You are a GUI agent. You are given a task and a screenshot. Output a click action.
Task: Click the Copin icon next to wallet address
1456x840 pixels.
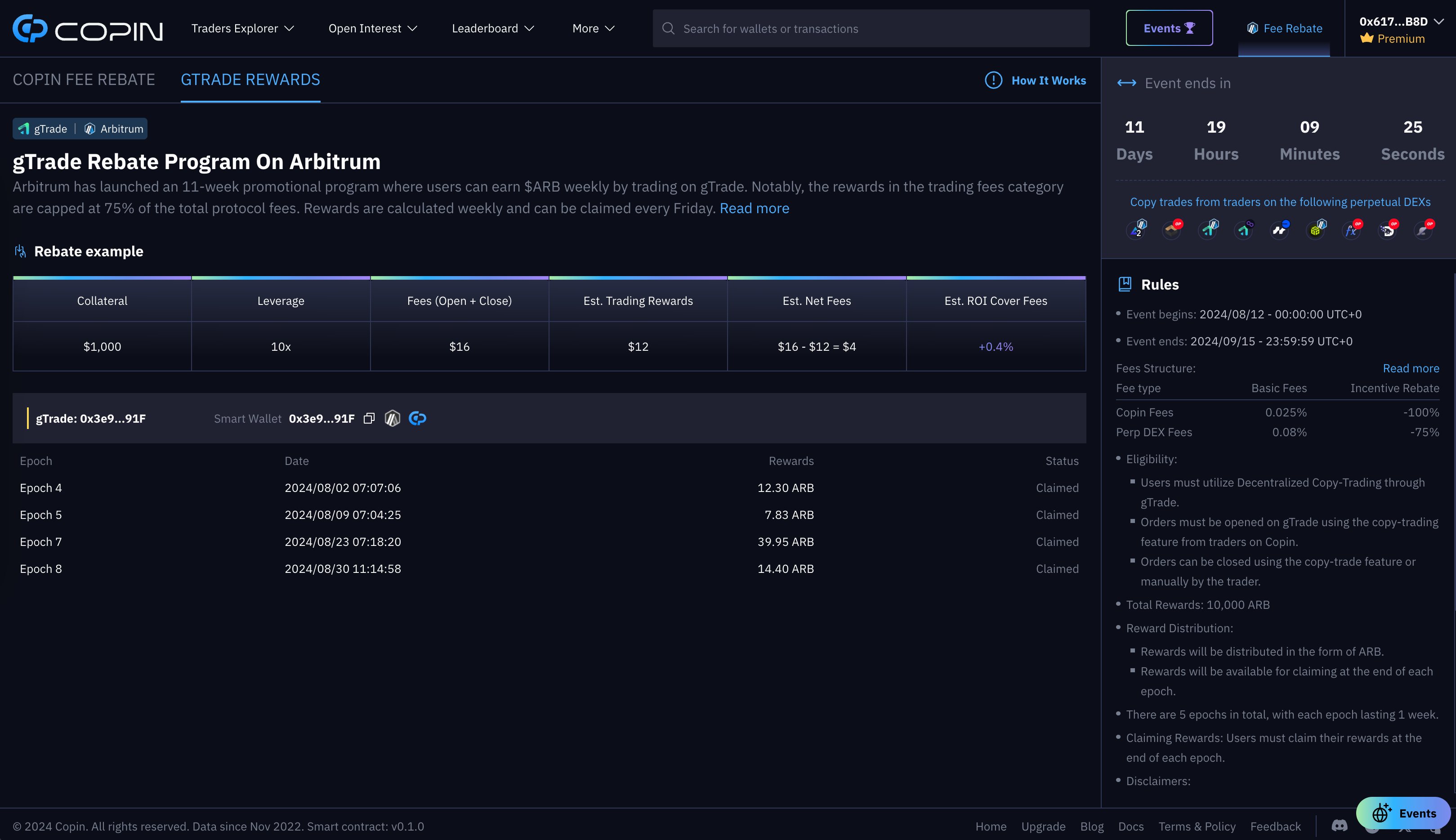[x=417, y=418]
